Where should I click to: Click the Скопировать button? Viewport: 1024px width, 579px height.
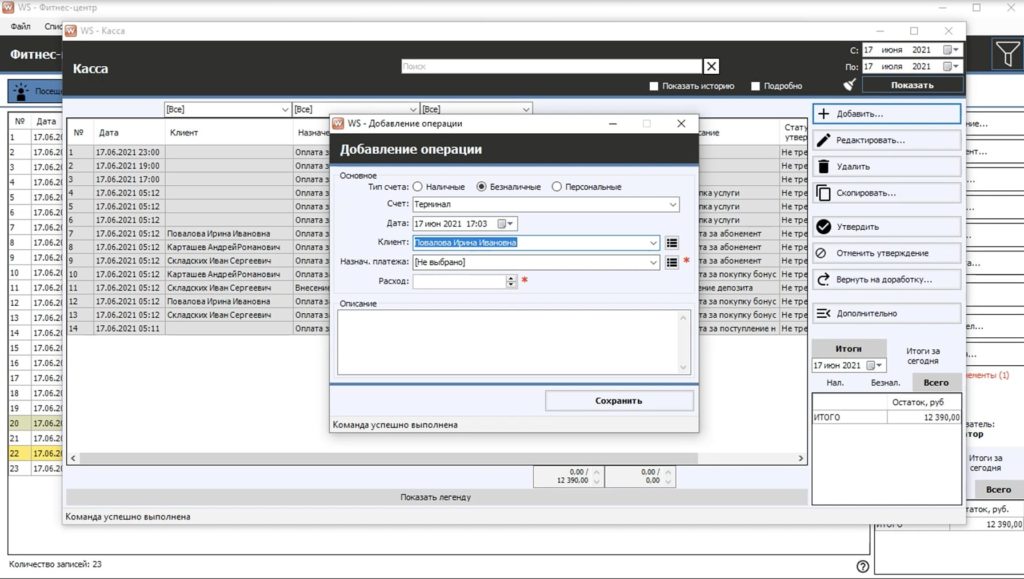(887, 193)
